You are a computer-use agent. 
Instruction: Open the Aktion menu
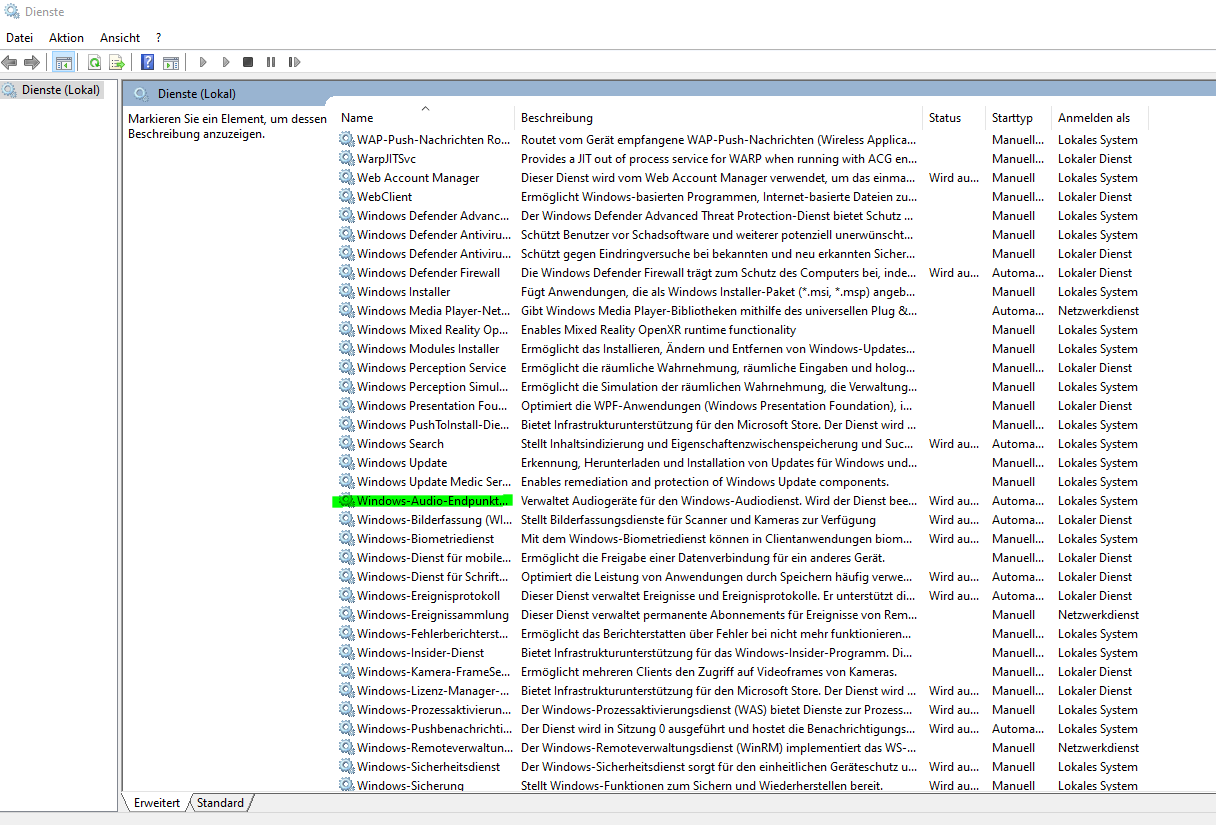pyautogui.click(x=66, y=37)
